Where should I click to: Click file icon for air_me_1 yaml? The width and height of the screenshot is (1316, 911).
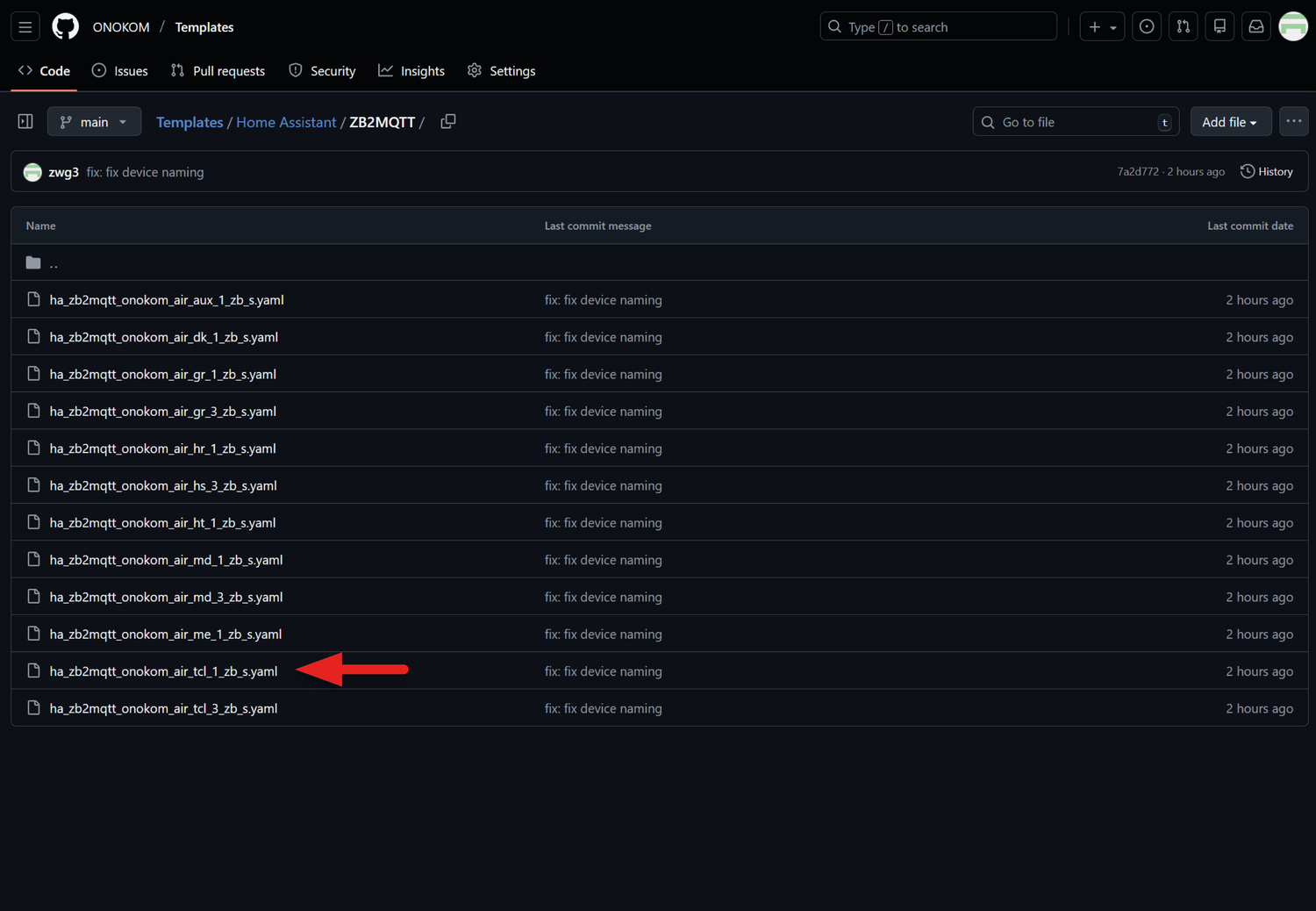33,634
